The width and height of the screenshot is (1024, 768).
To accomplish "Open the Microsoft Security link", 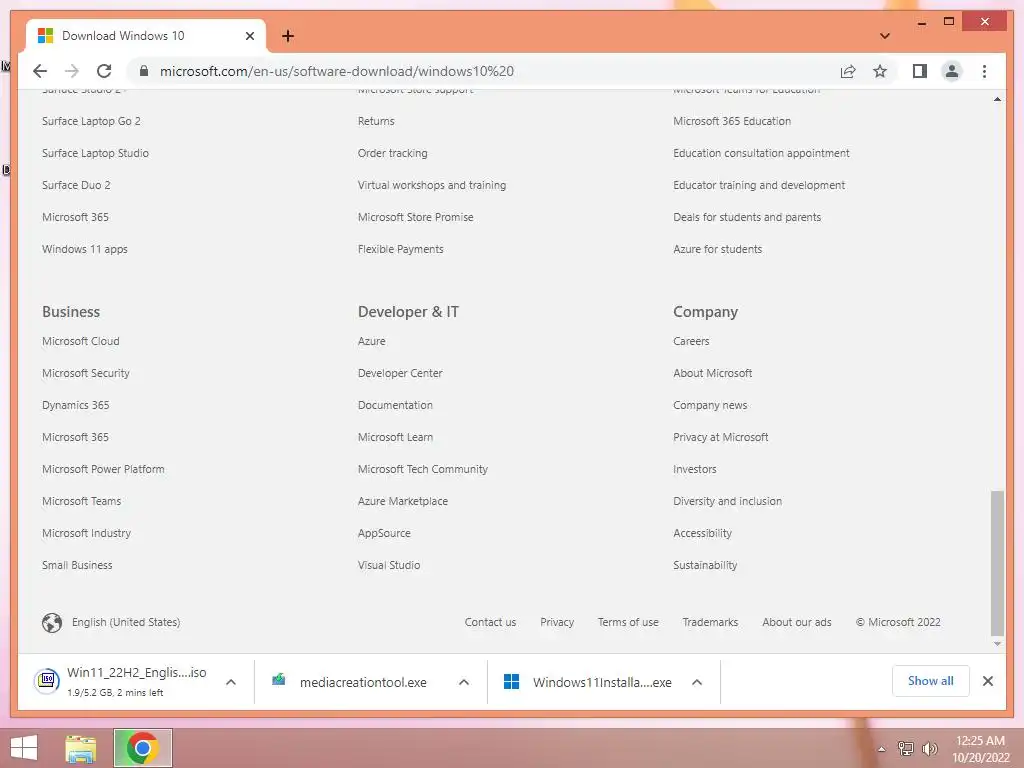I will [x=86, y=373].
